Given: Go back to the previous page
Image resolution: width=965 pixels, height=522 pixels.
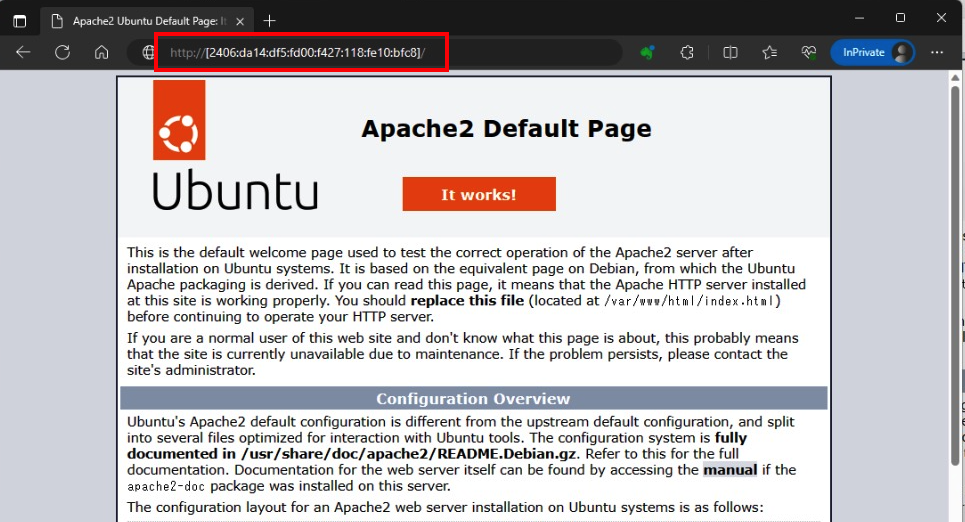Looking at the screenshot, I should point(23,52).
